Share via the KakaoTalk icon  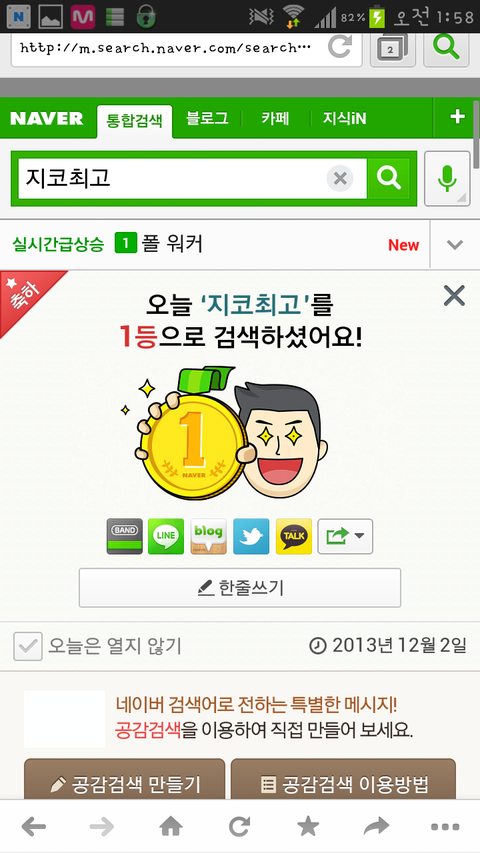(x=294, y=536)
